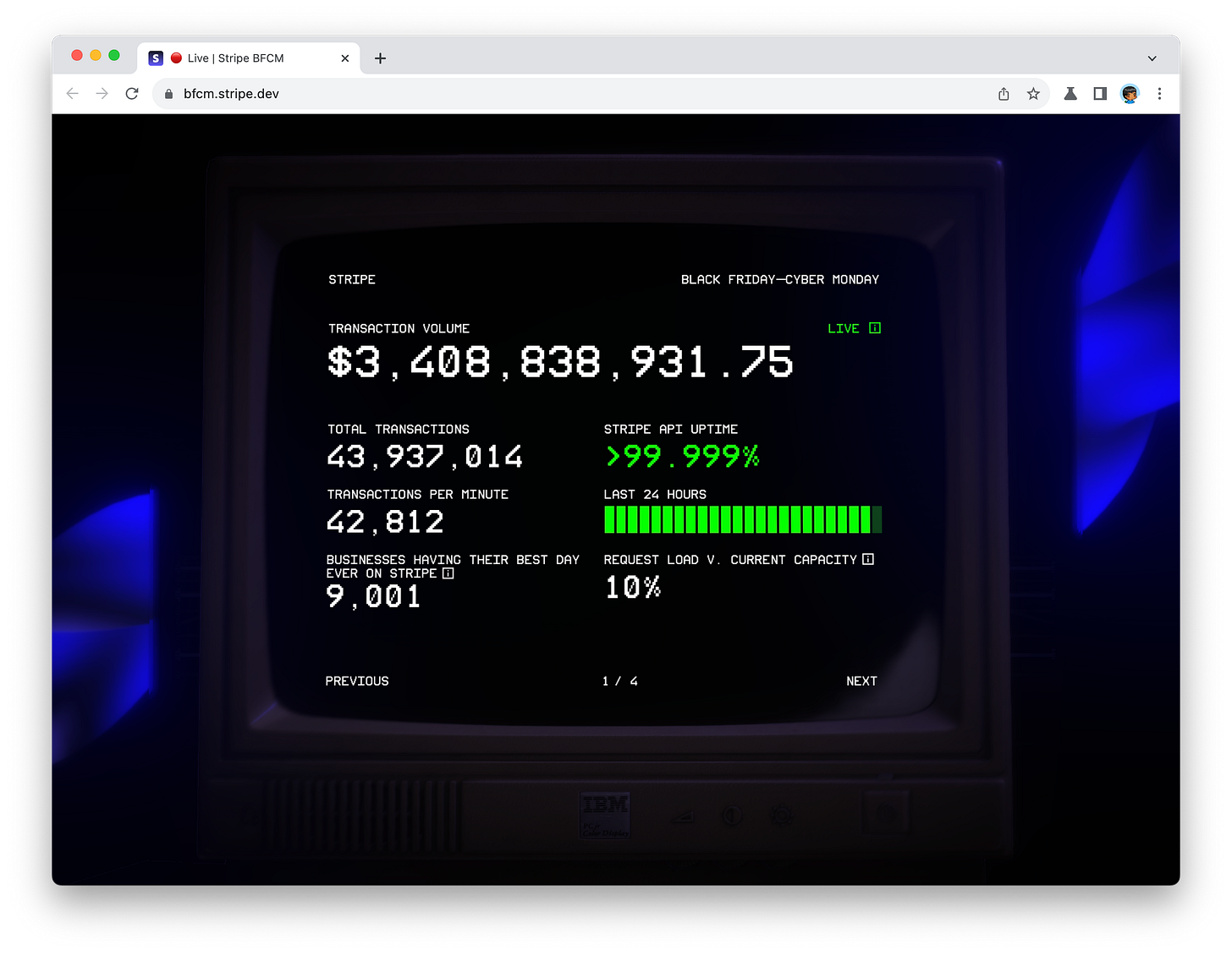Open the Chrome Labs flask icon
The width and height of the screenshot is (1232, 954).
coord(1070,94)
